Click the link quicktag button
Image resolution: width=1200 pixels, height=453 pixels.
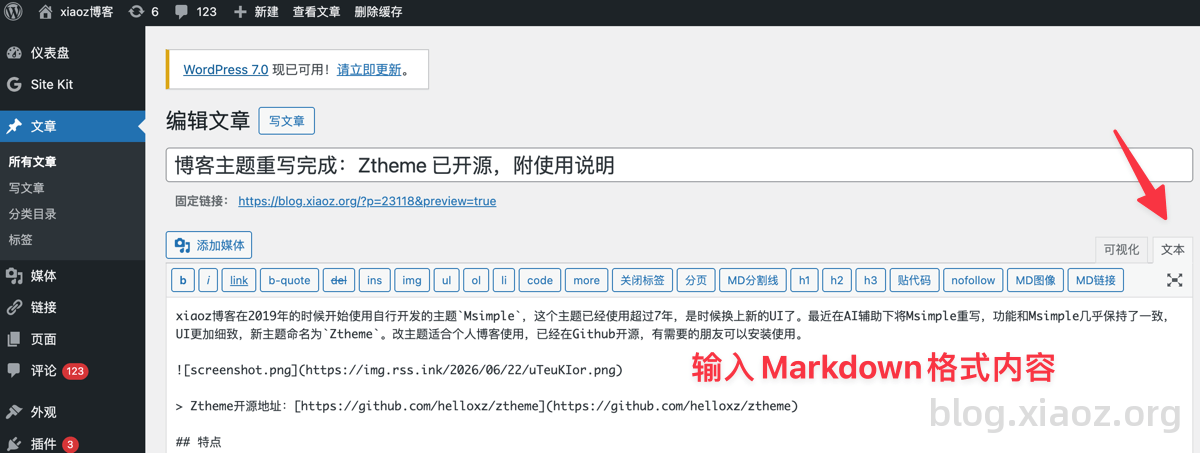pyautogui.click(x=237, y=280)
